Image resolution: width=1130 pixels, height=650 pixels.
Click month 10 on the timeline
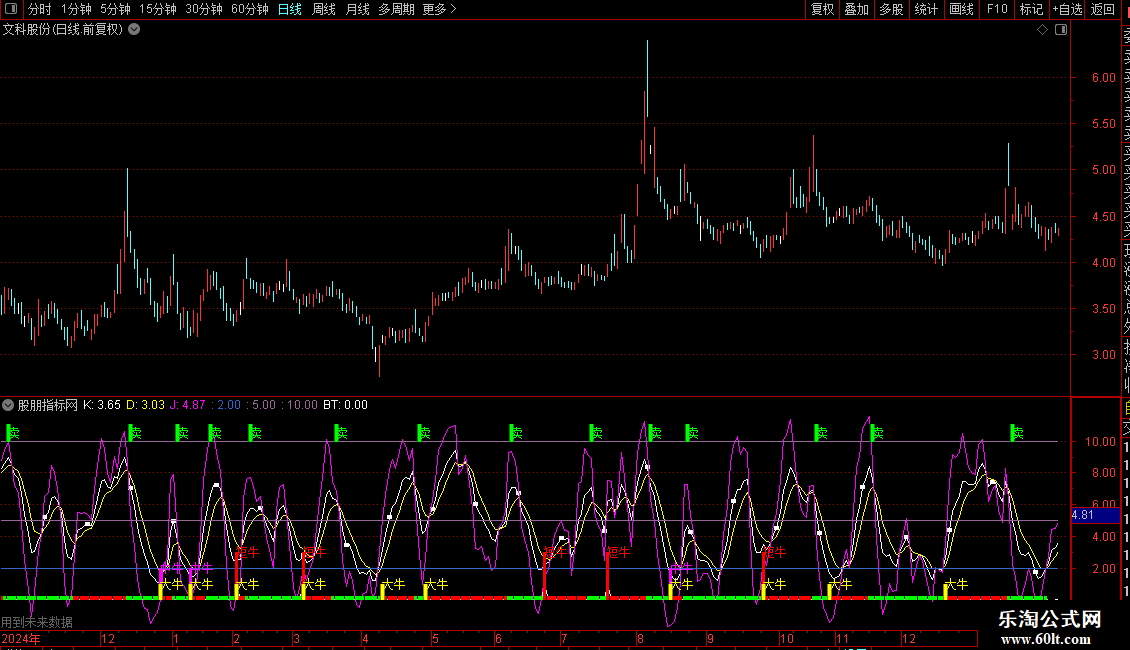(x=786, y=638)
